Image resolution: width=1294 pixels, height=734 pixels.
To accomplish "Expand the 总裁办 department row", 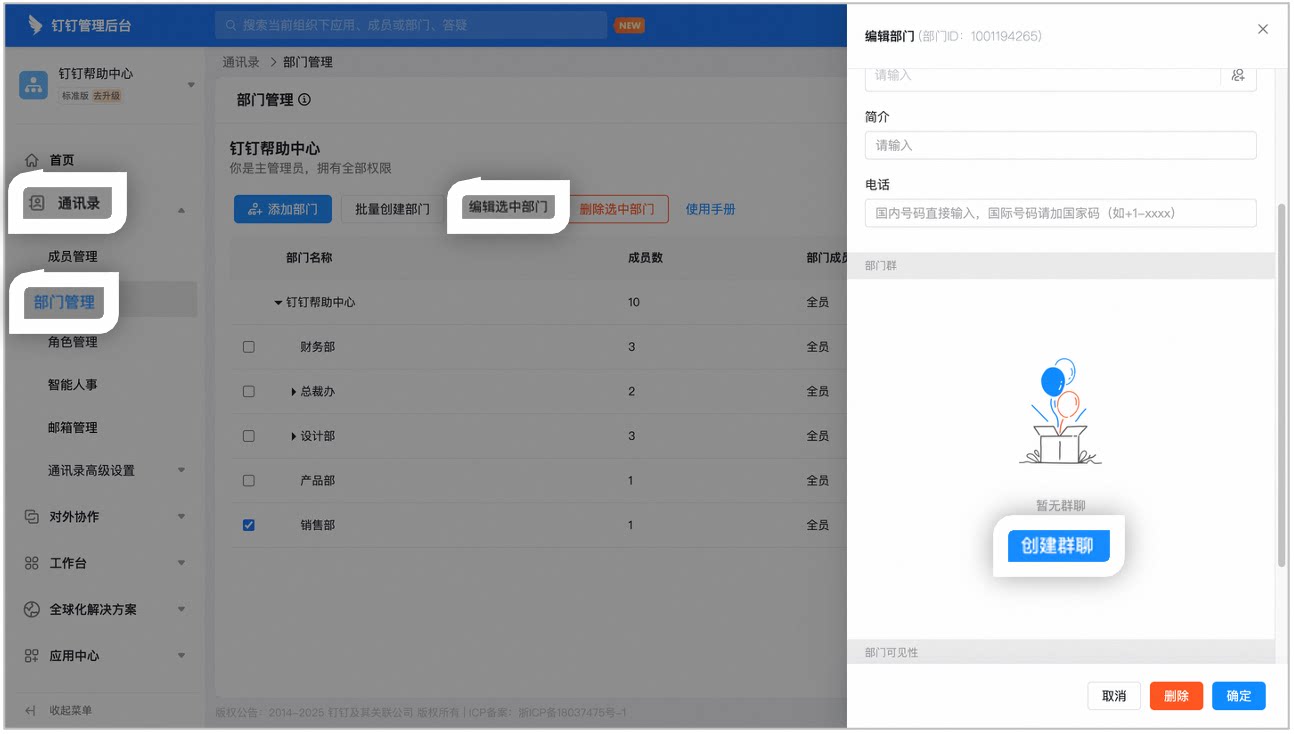I will tap(294, 392).
